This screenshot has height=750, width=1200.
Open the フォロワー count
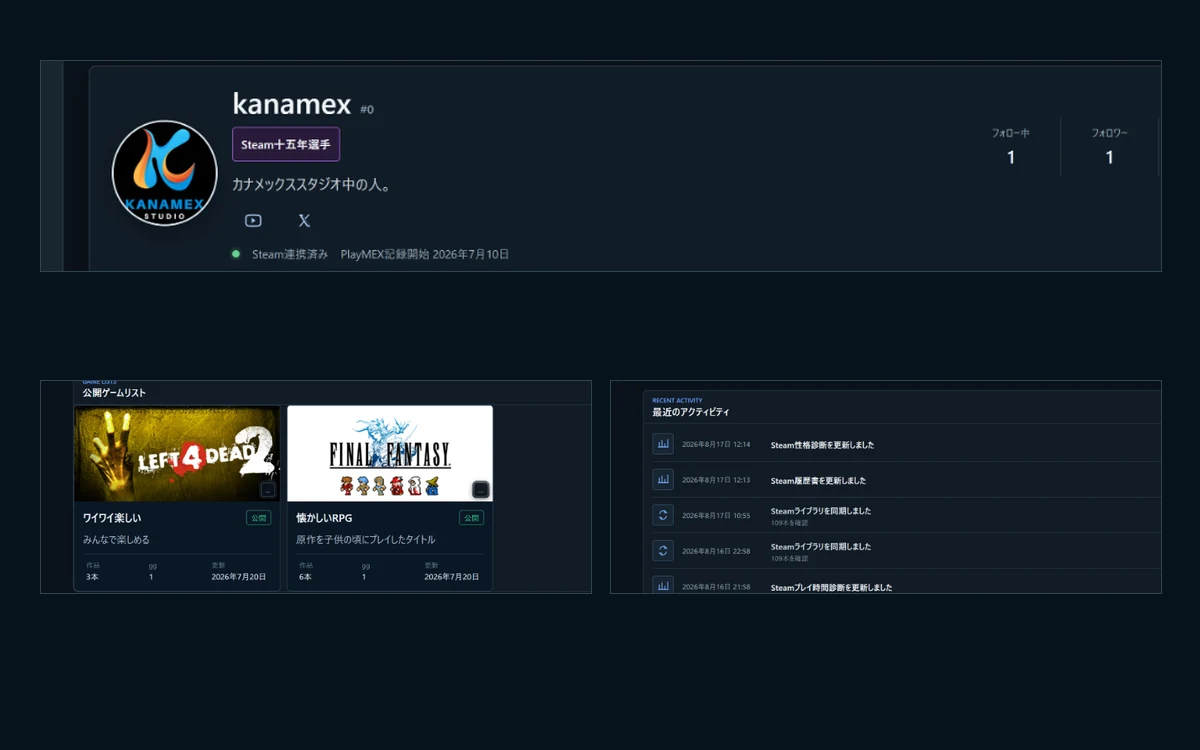(x=1109, y=147)
